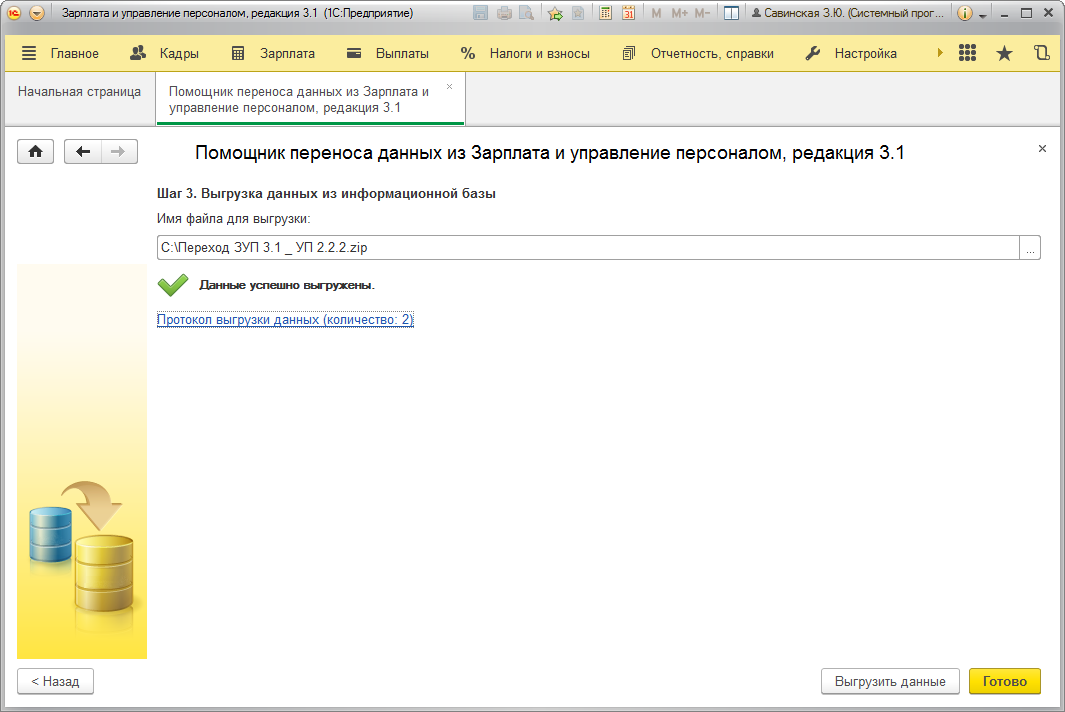The width and height of the screenshot is (1065, 712).
Task: Add the current page to favorites via title bar star
Action: 555,14
